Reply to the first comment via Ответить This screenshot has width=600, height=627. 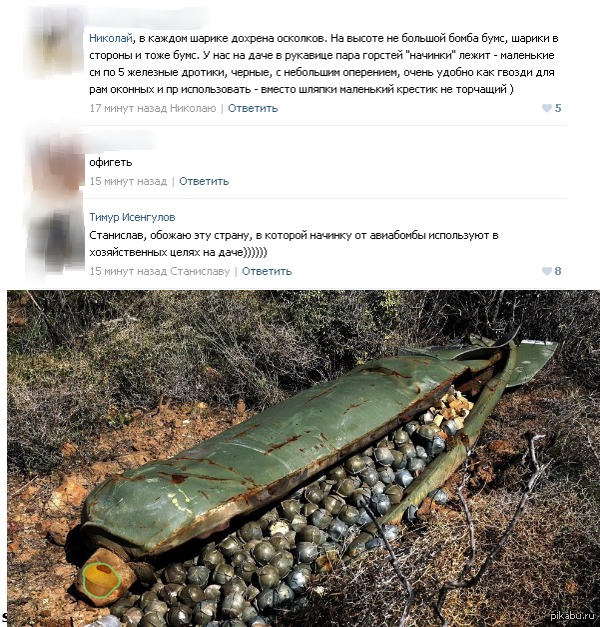click(x=253, y=108)
